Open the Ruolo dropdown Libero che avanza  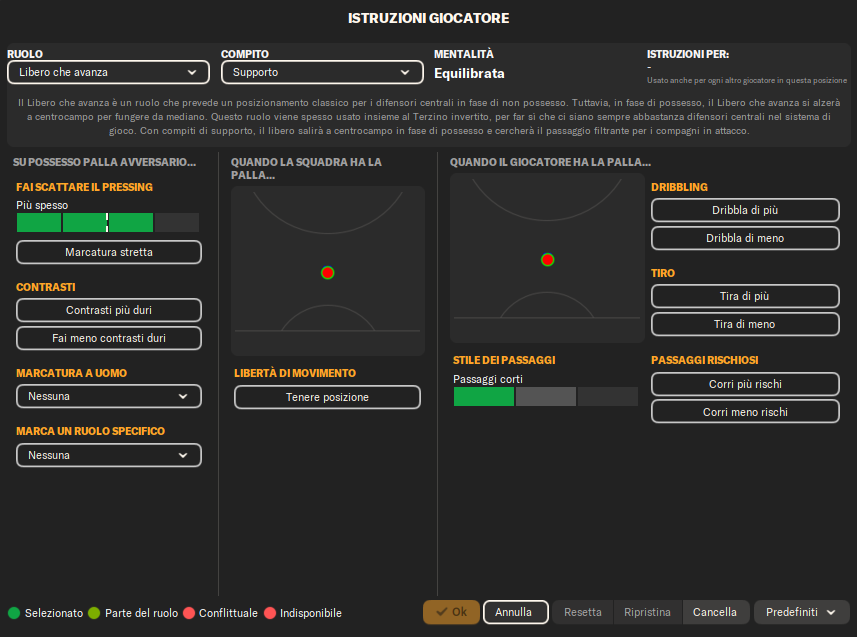(x=108, y=72)
